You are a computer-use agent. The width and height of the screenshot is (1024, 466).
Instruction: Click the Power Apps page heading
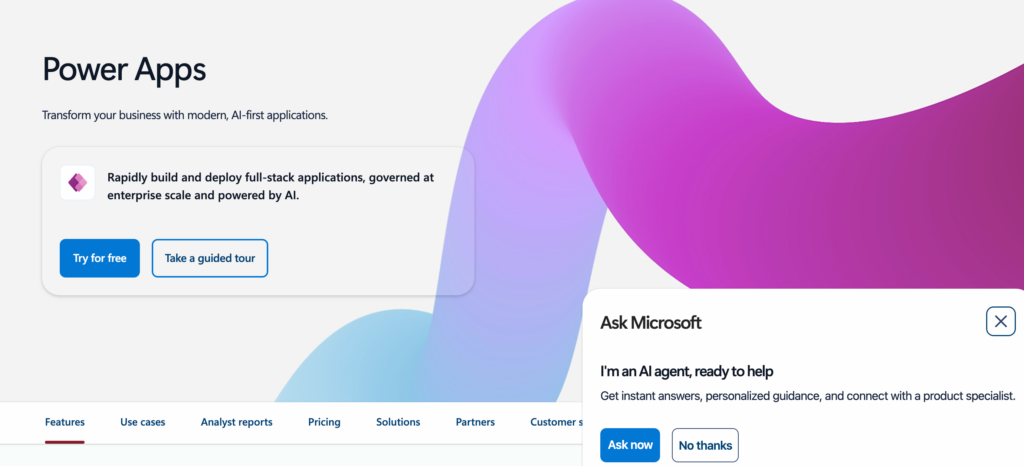(x=124, y=70)
